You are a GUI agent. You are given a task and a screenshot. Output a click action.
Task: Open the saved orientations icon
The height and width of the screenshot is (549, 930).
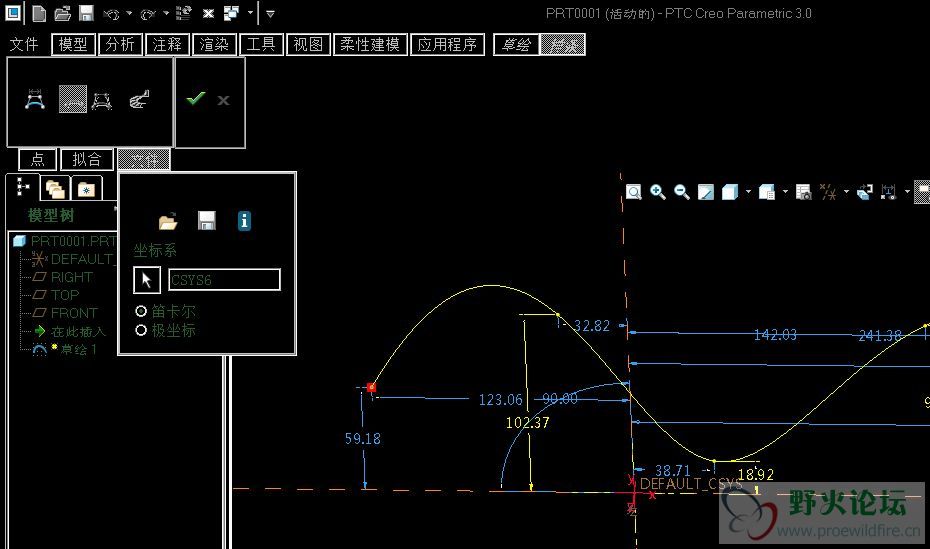(767, 191)
